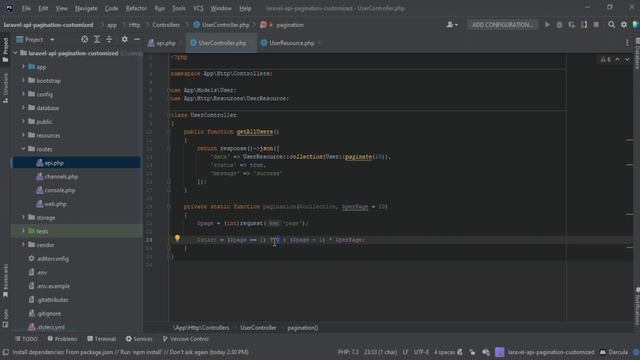Screen dimensions: 640x360
Task: Click Controllers breadcrumb in navigation bar
Action: pyautogui.click(x=166, y=25)
